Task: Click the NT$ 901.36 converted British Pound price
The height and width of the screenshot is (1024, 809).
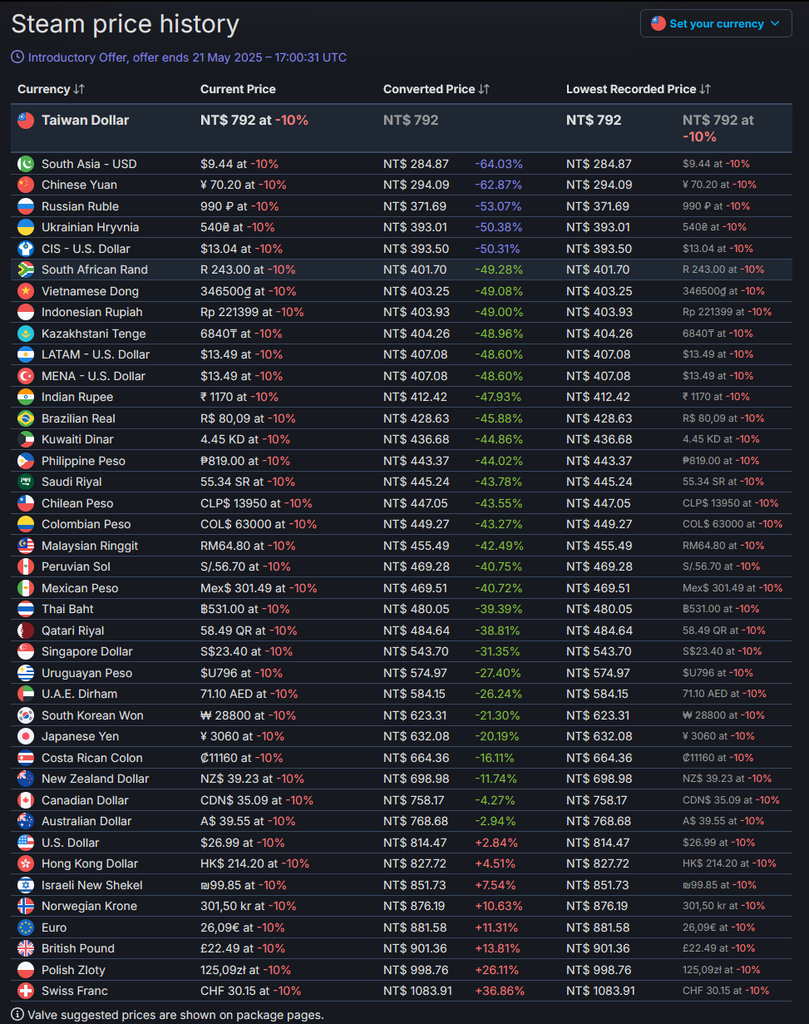Action: click(x=415, y=948)
